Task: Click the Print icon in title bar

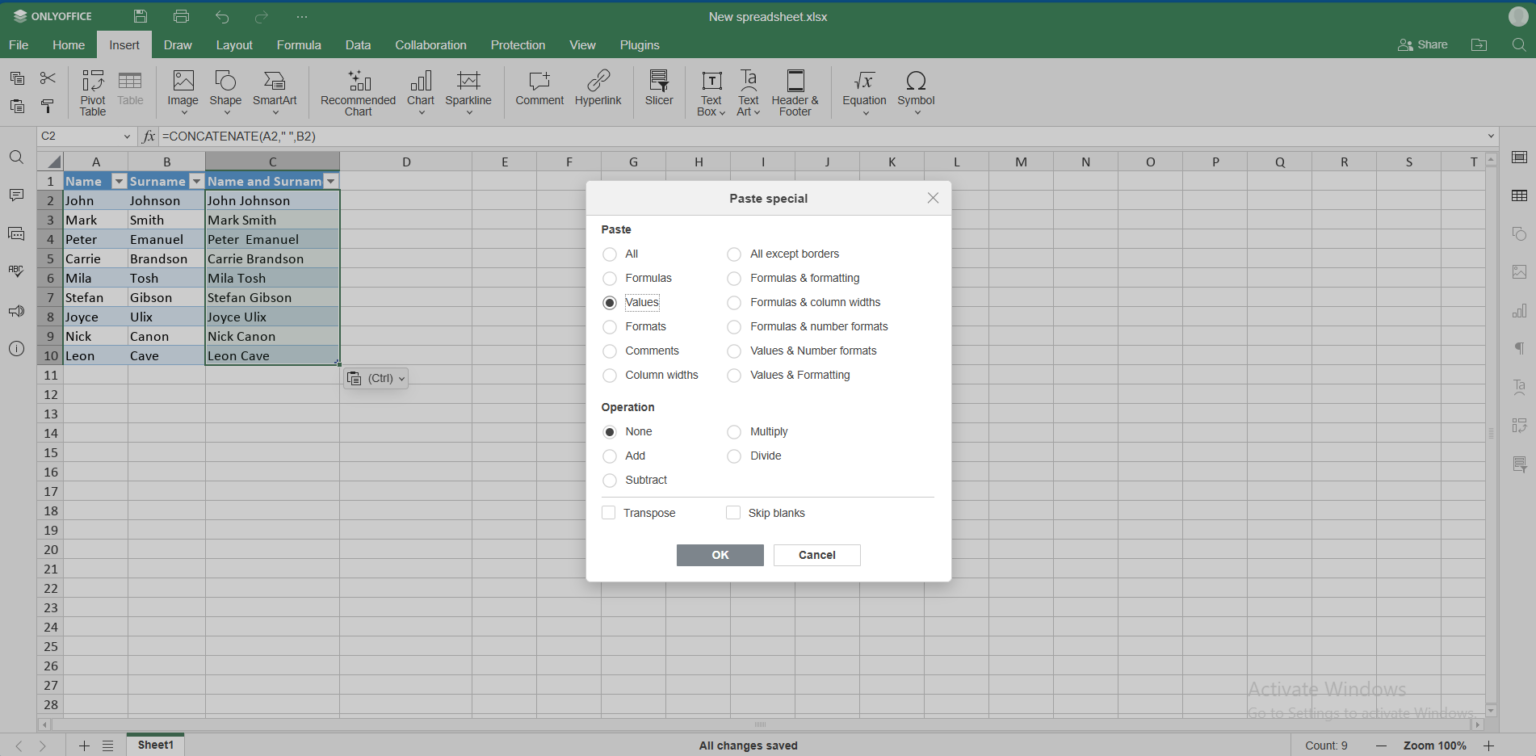Action: (181, 17)
